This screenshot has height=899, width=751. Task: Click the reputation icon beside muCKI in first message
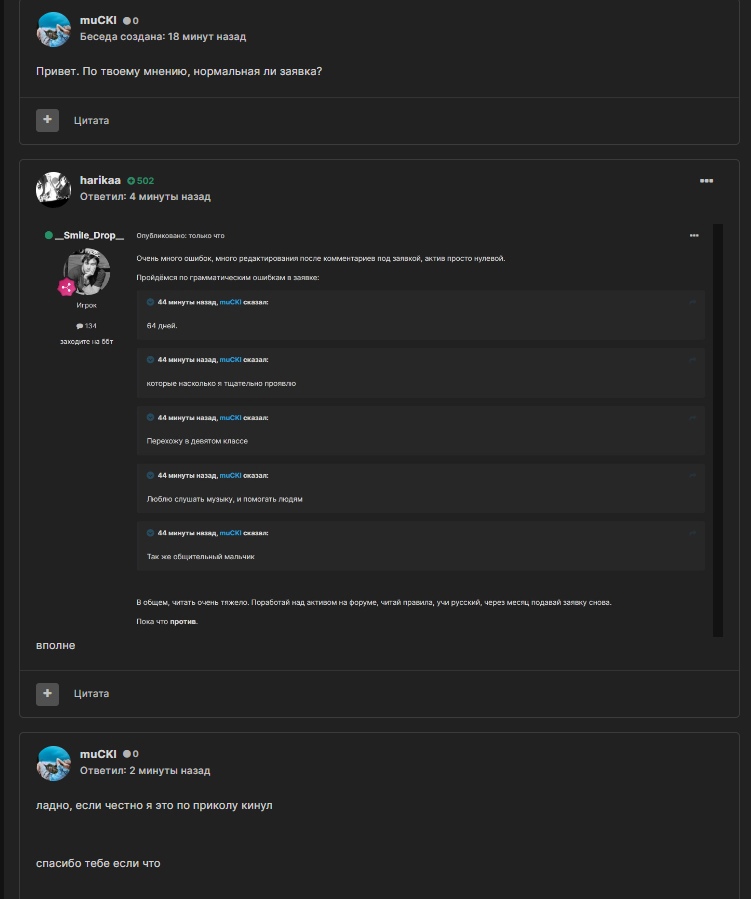[127, 21]
